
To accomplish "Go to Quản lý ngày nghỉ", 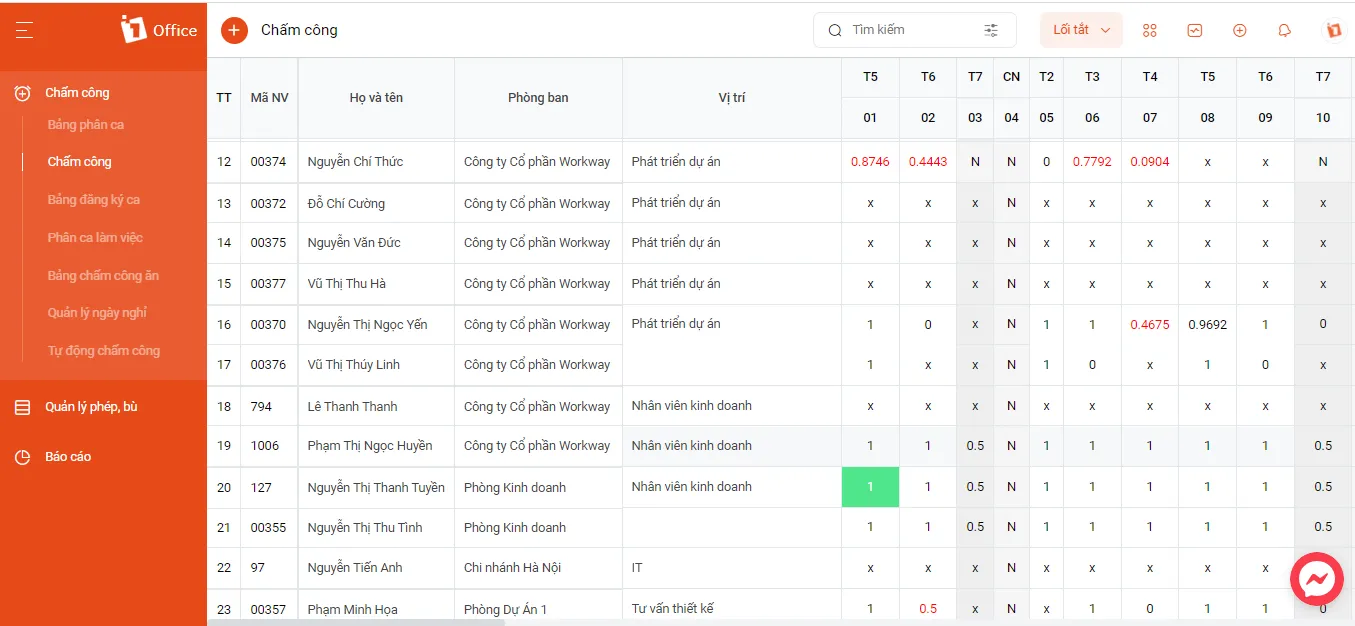I will click(x=97, y=313).
